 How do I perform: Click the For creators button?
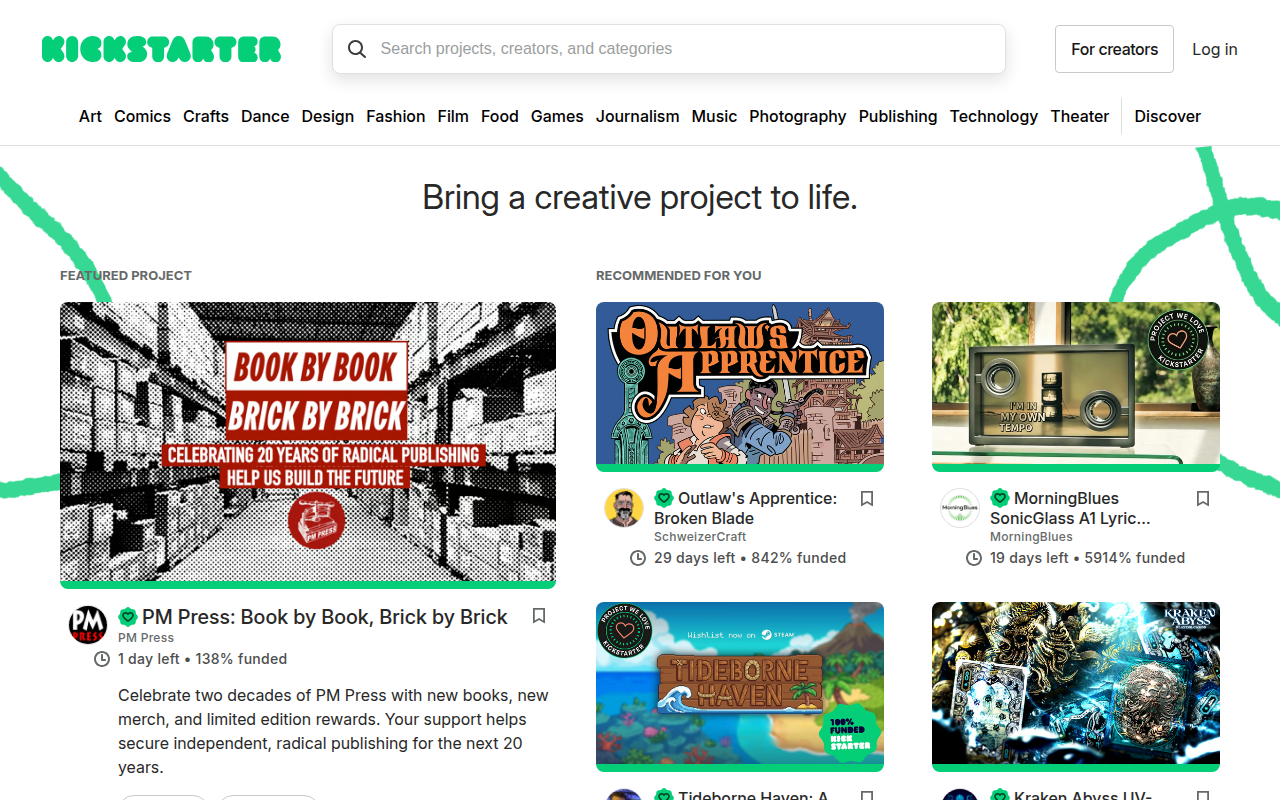tap(1114, 49)
